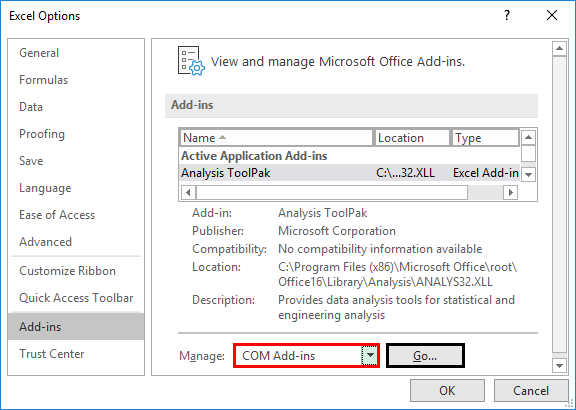Click the Help question mark icon
The width and height of the screenshot is (576, 410).
507,15
